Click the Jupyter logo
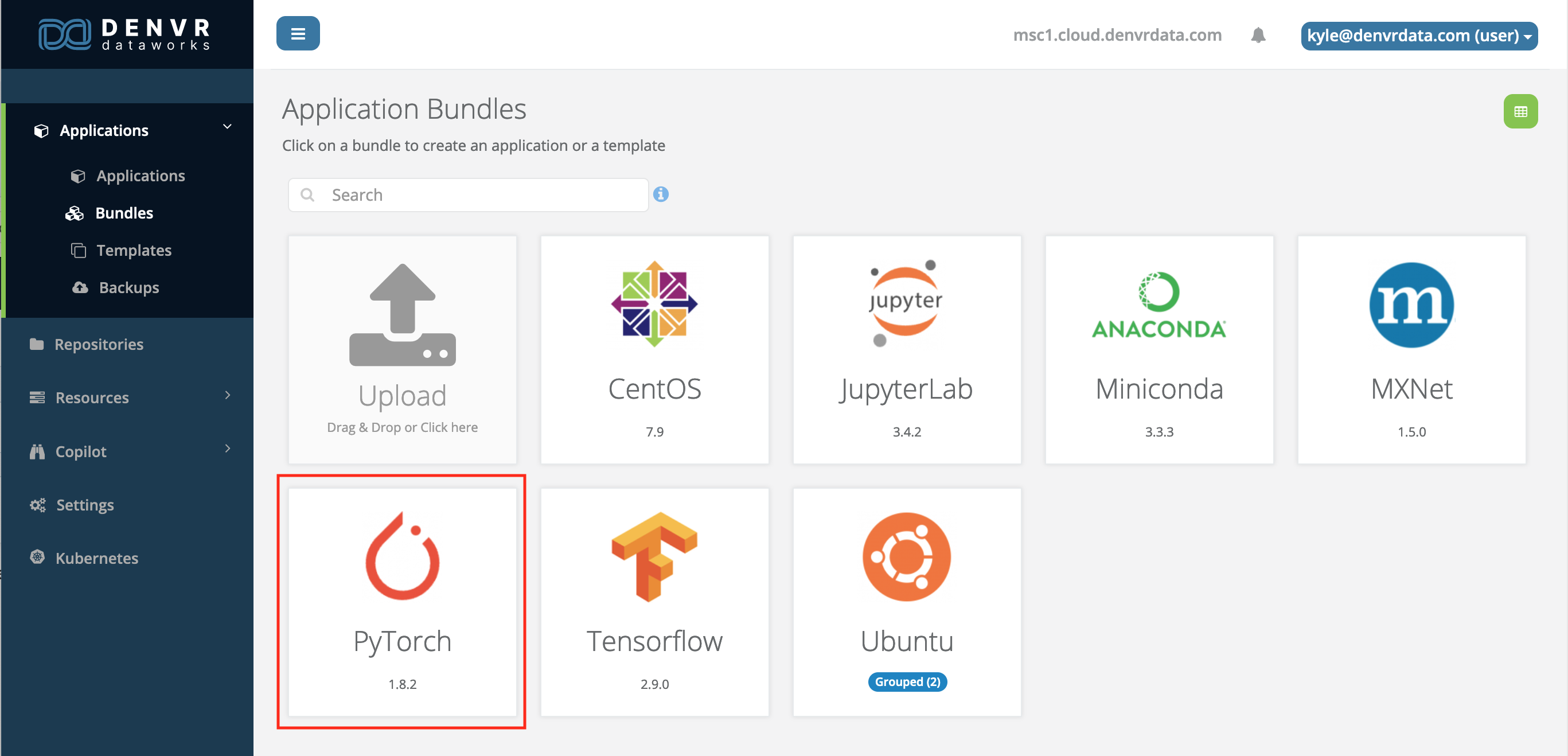The image size is (1568, 756). (906, 303)
